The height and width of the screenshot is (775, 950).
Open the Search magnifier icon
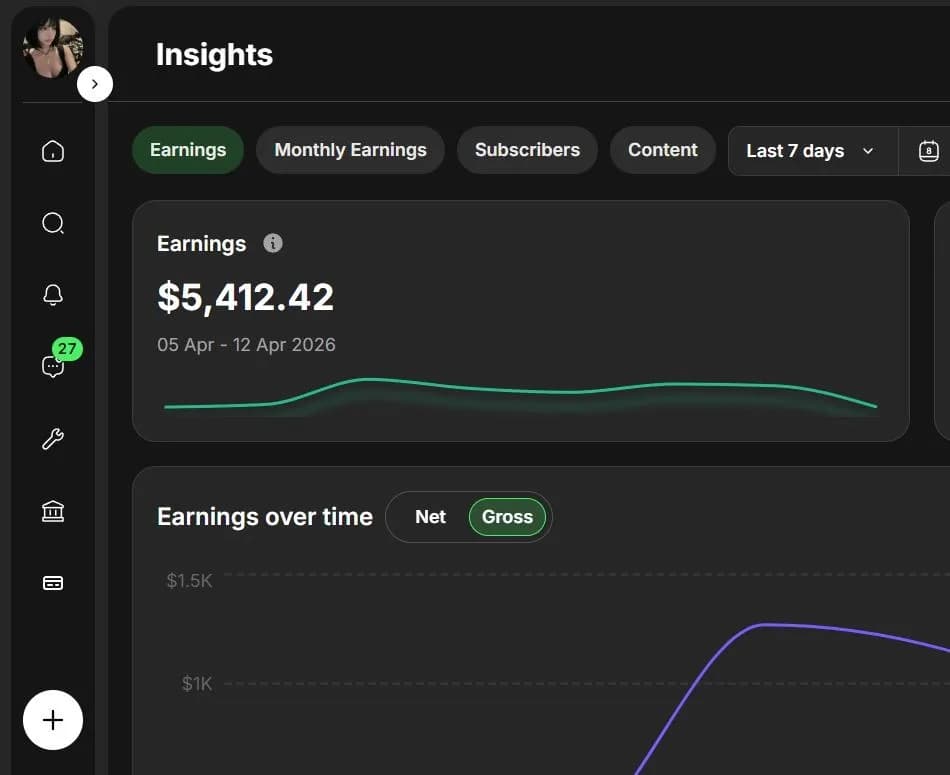[53, 223]
